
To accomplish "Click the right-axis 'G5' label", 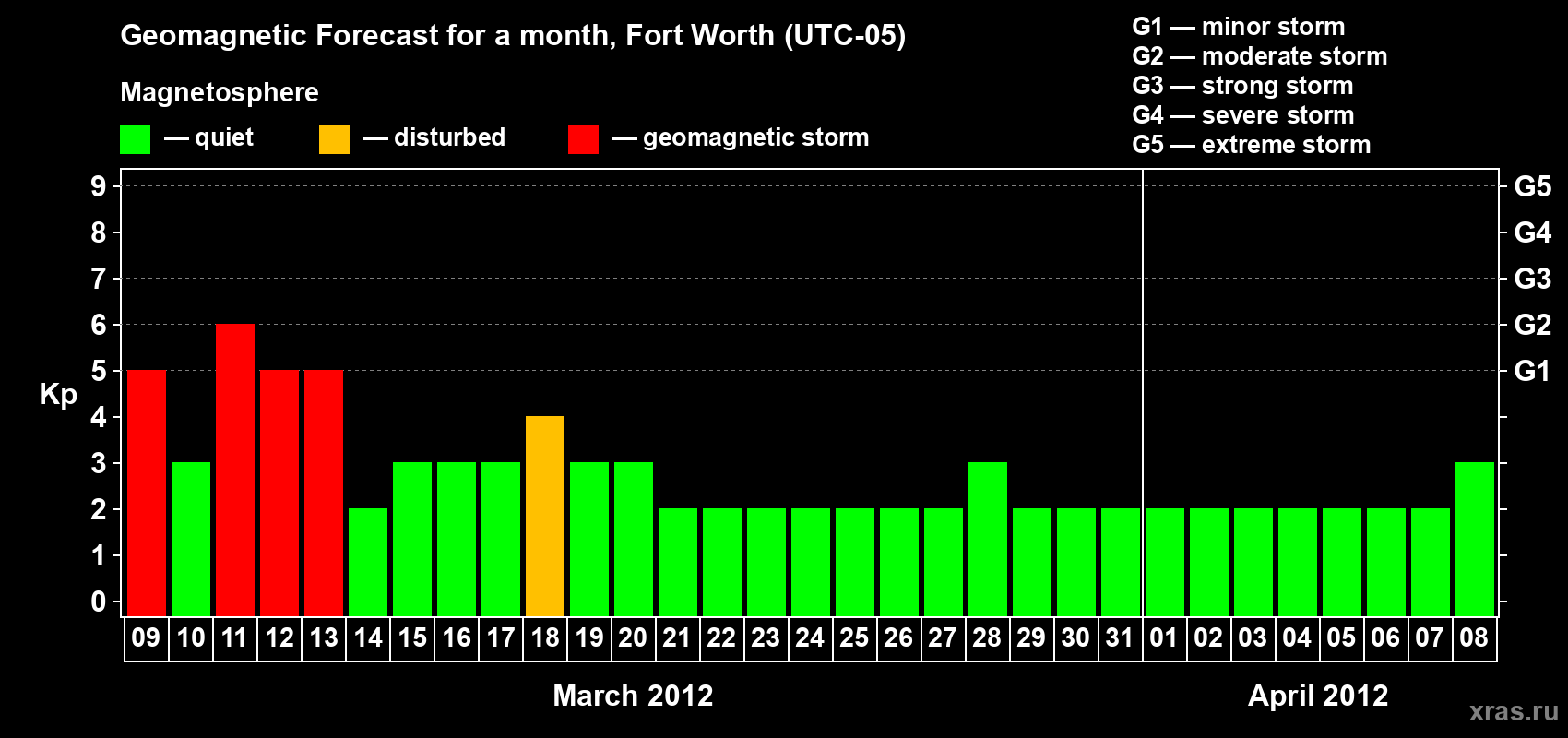I will [1533, 186].
